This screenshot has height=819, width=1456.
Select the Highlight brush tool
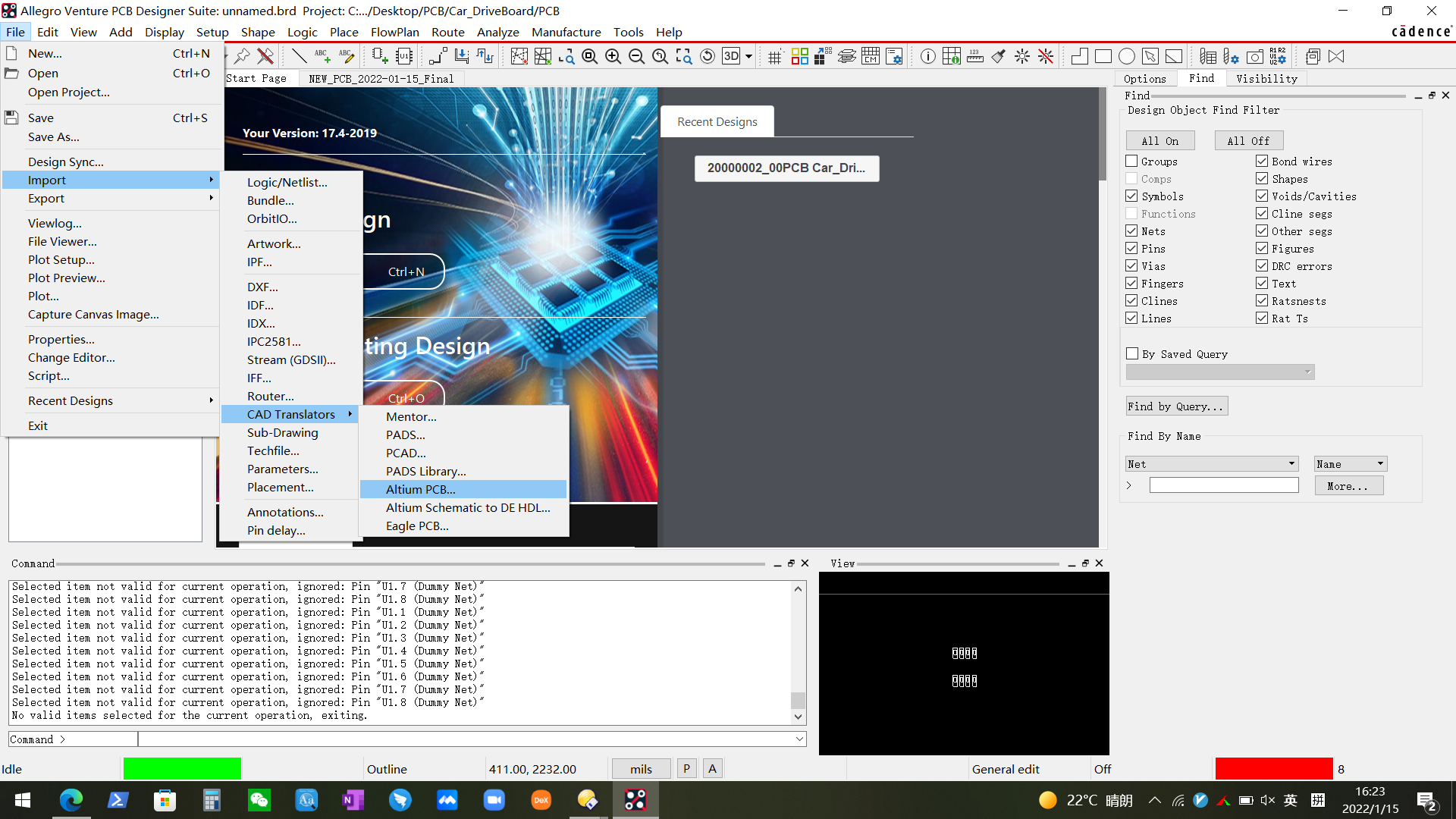tap(997, 56)
